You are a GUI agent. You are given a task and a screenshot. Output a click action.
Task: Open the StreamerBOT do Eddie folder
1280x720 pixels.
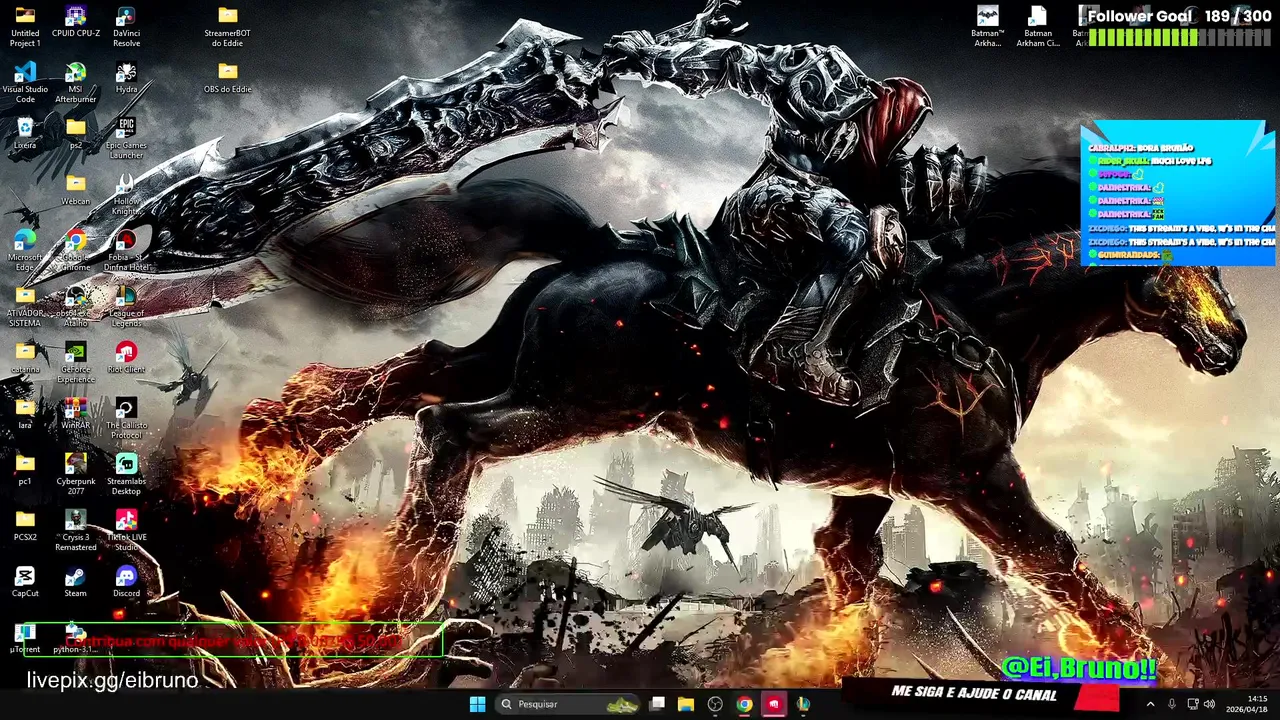[x=227, y=26]
